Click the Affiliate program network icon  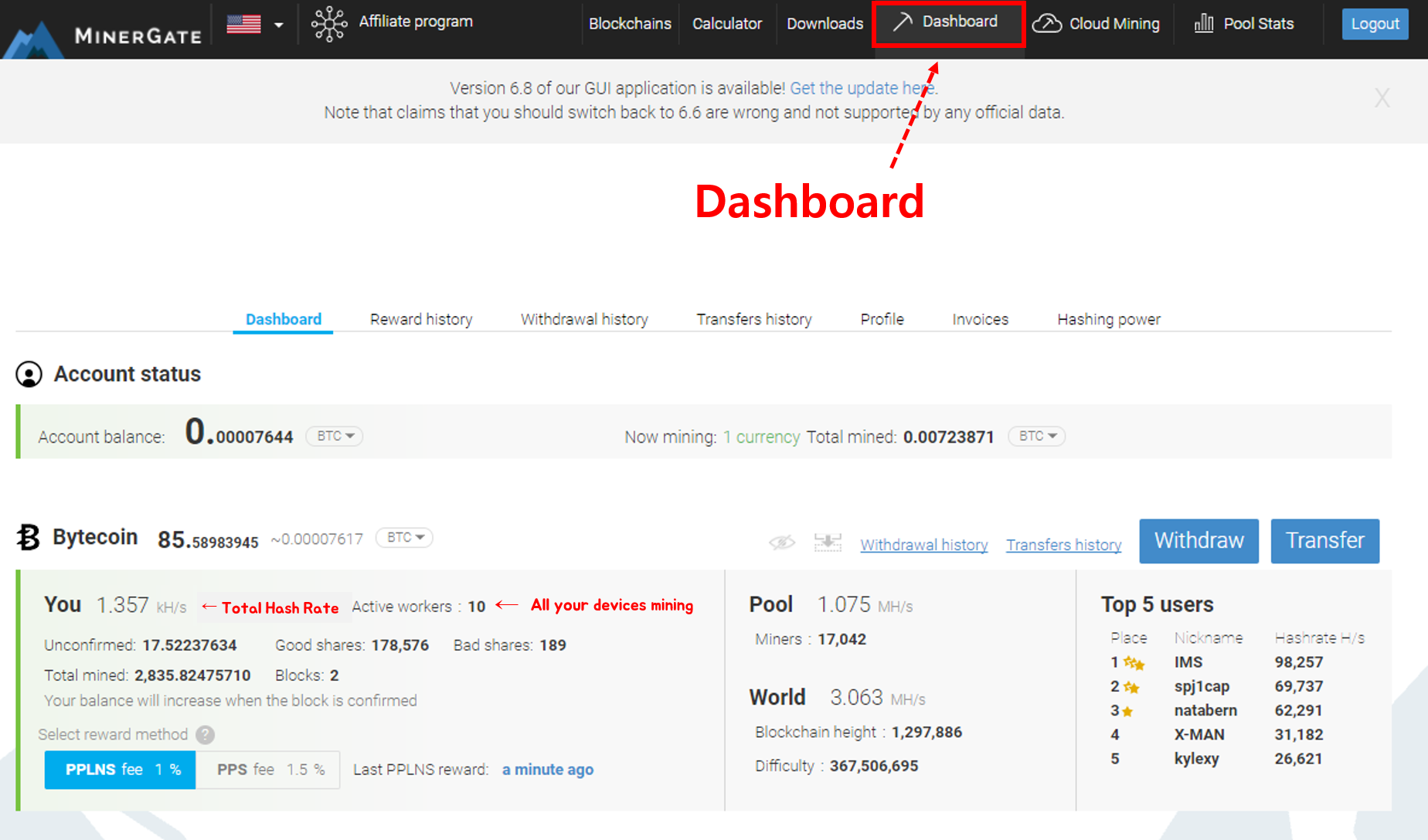click(329, 23)
